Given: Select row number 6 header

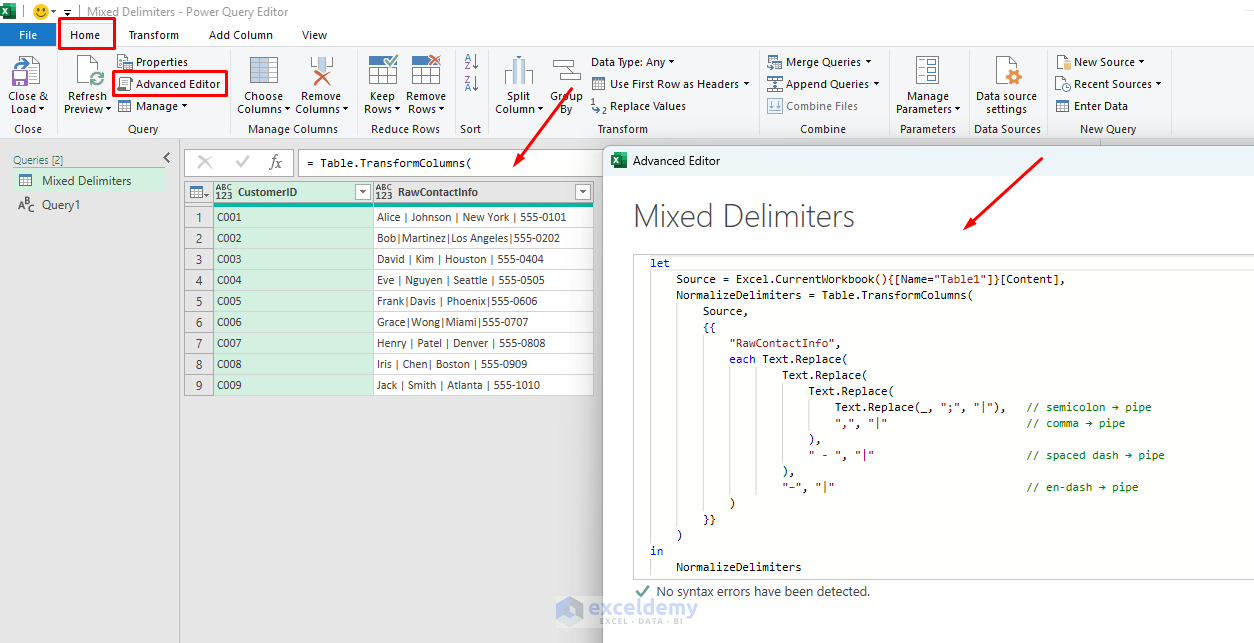Looking at the screenshot, I should [199, 322].
